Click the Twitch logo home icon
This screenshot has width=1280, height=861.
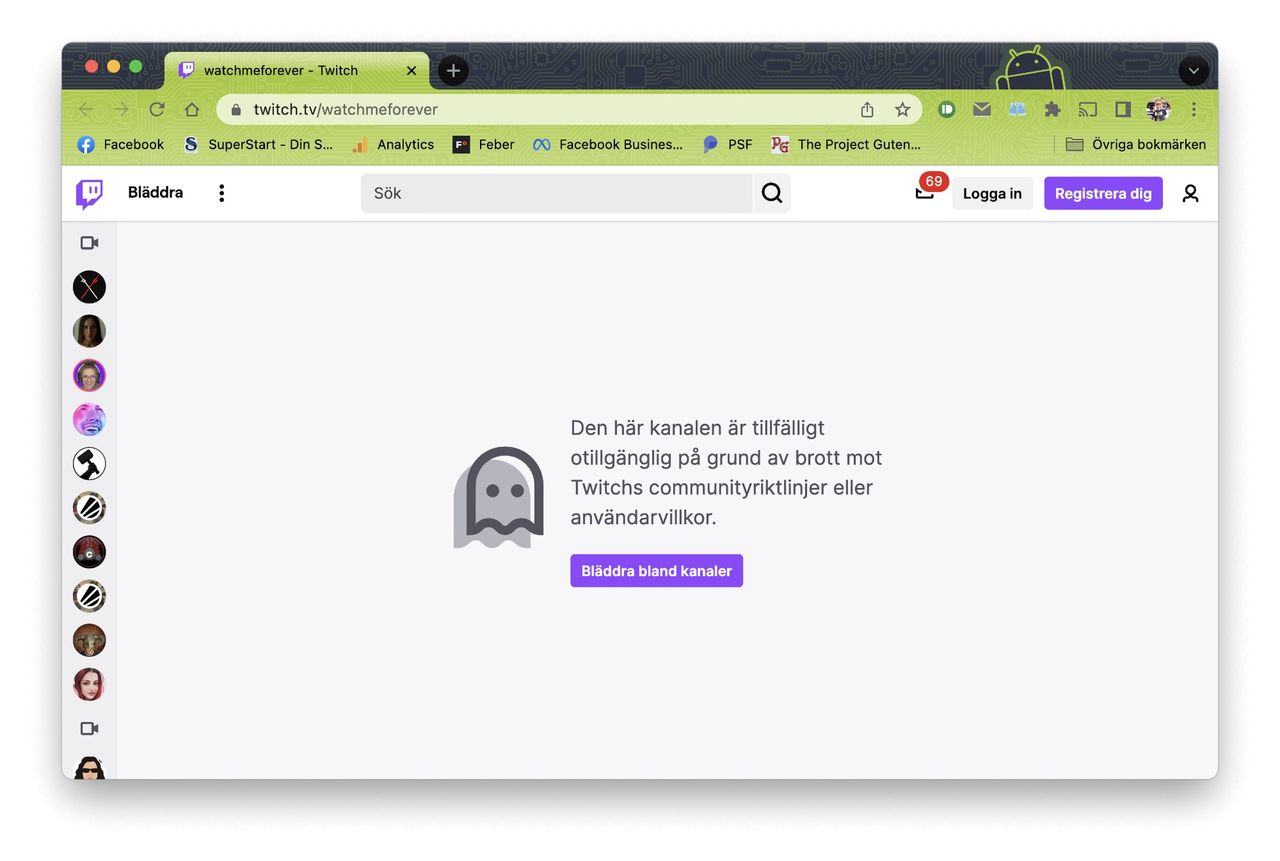(x=89, y=193)
